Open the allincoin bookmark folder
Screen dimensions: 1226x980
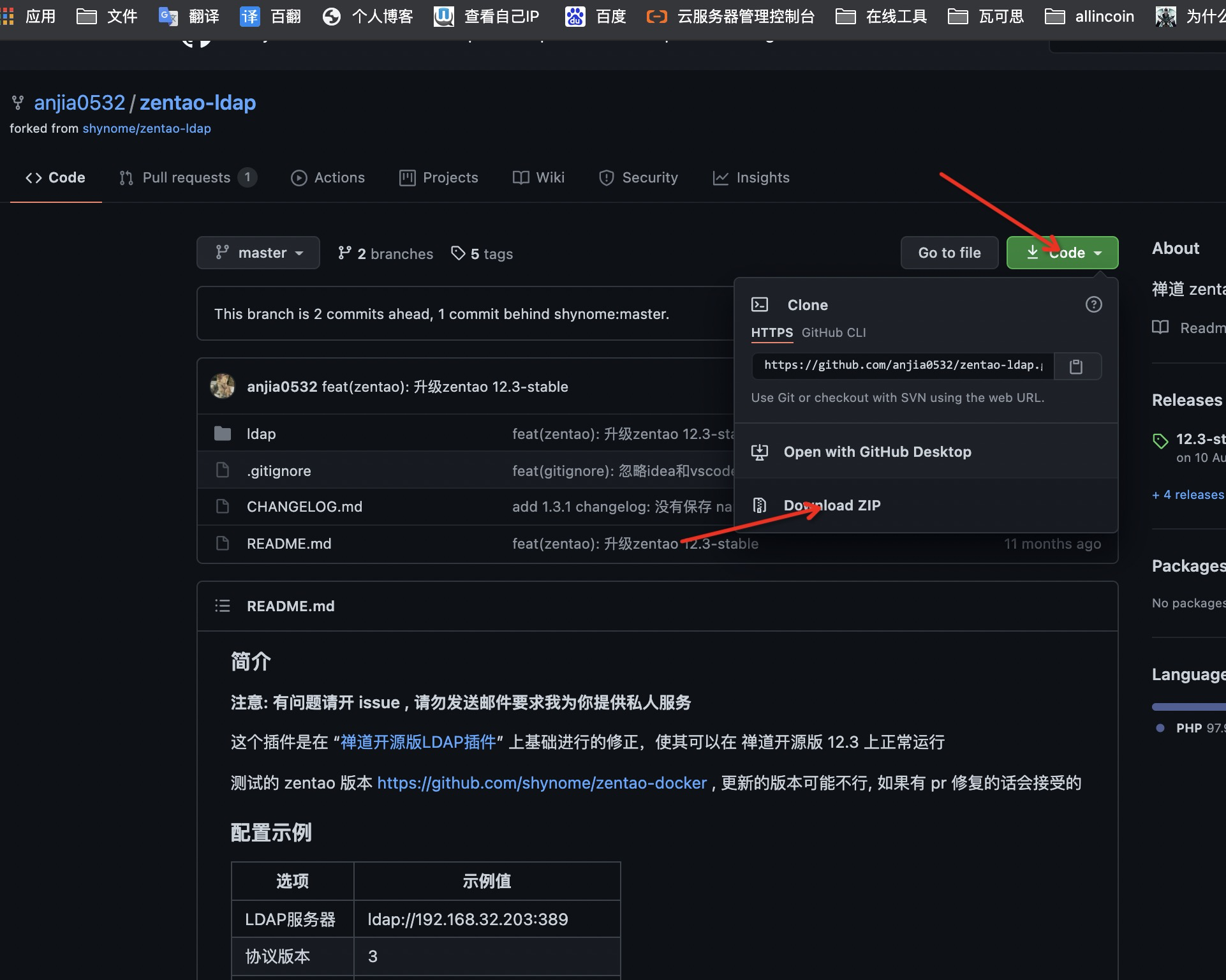click(1089, 16)
